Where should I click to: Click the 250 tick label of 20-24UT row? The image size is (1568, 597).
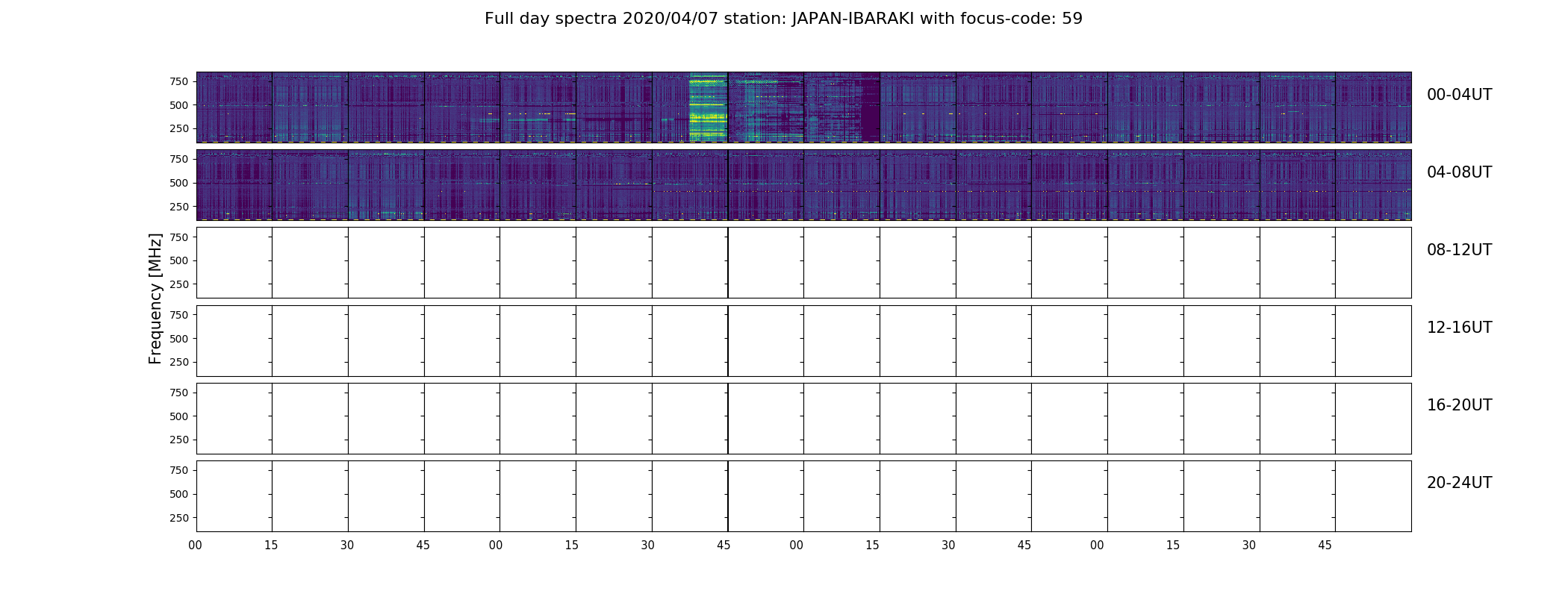(179, 518)
